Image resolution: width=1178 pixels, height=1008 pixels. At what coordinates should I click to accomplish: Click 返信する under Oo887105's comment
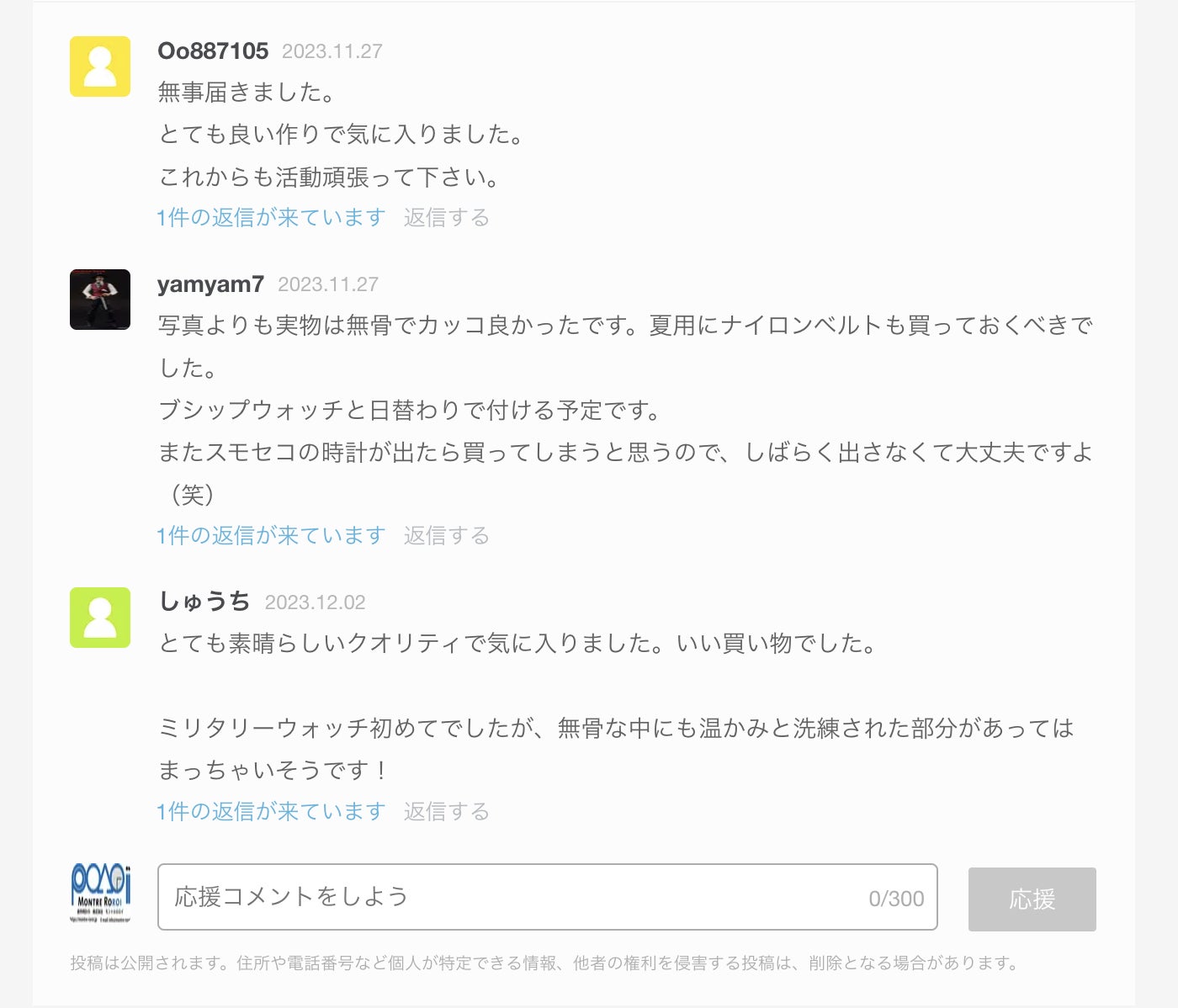coord(446,218)
